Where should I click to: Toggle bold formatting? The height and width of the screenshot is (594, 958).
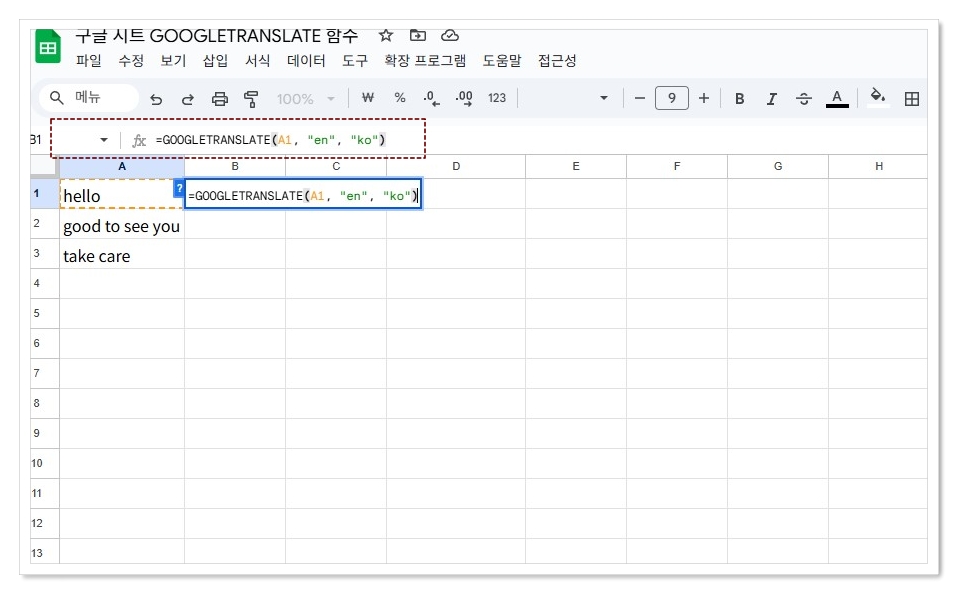(739, 98)
